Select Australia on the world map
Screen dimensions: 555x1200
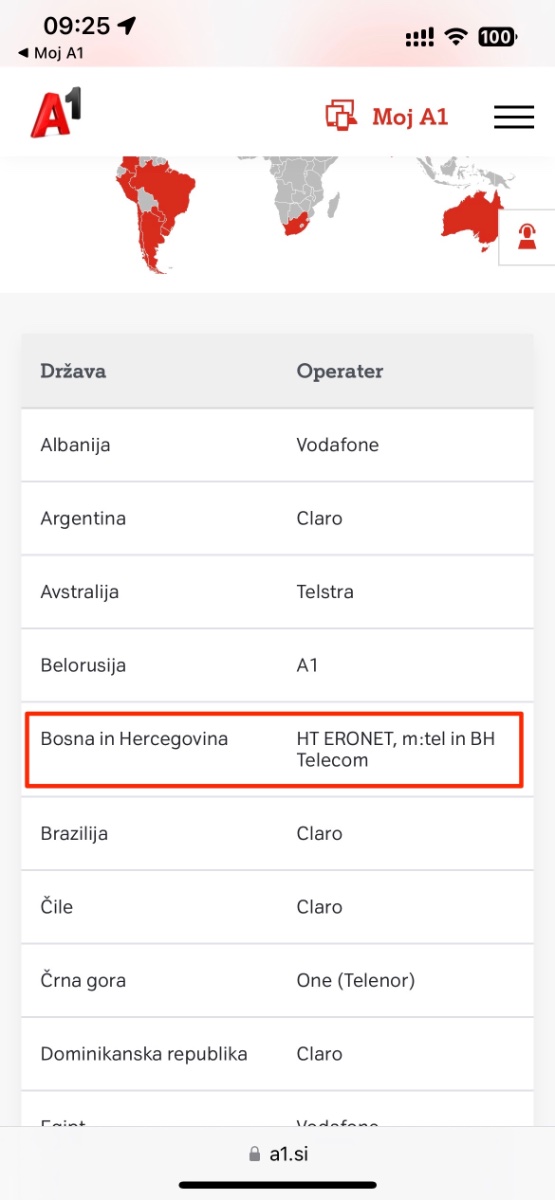472,223
